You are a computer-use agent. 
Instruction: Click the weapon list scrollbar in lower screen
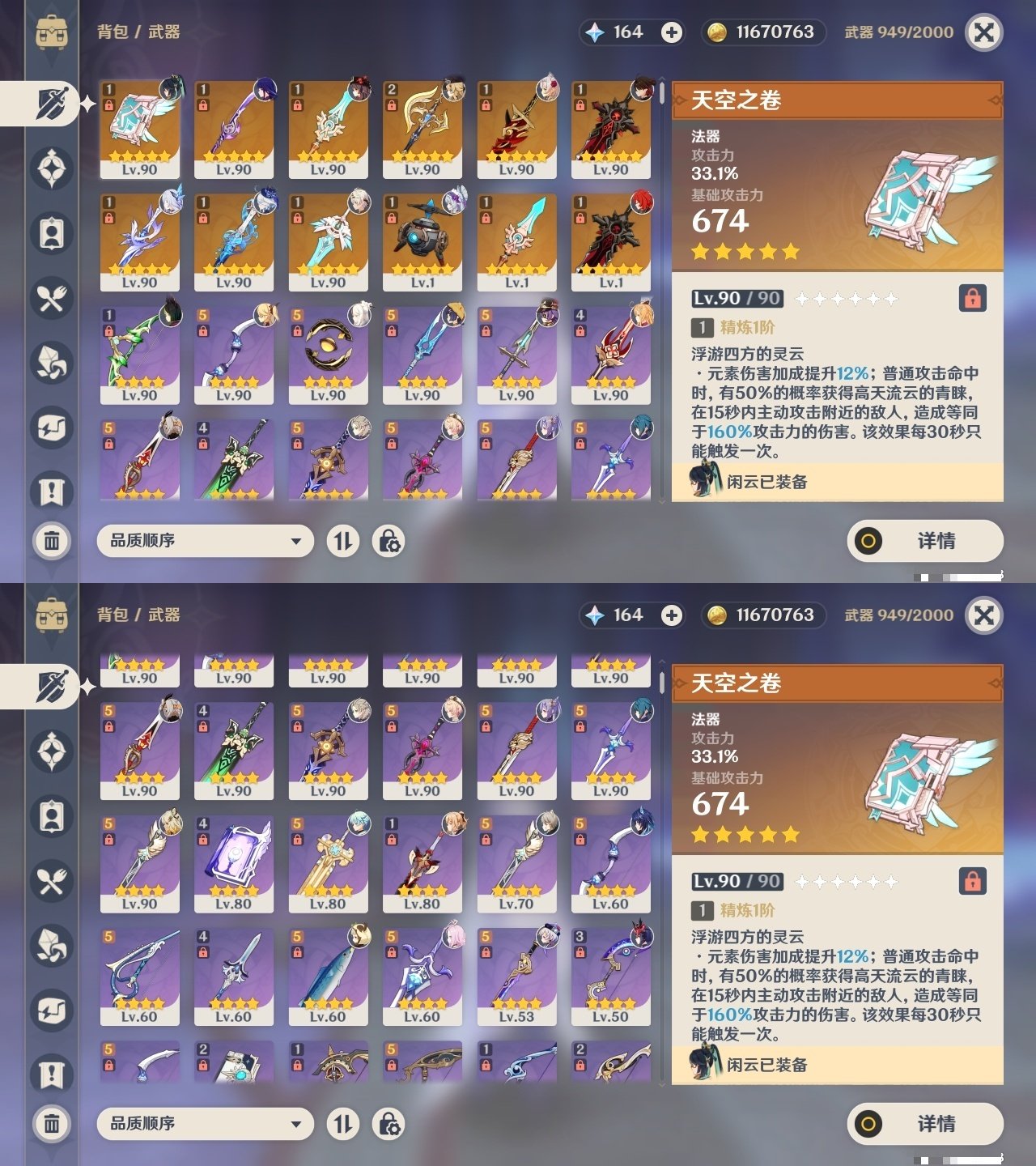click(662, 870)
